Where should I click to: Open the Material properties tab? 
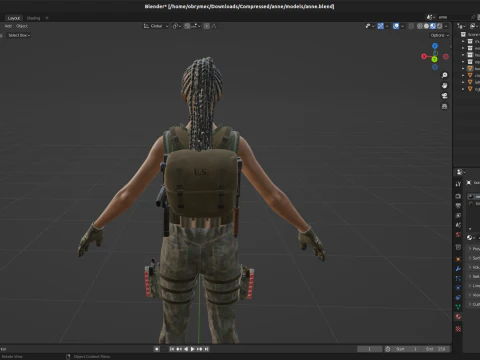(458, 316)
